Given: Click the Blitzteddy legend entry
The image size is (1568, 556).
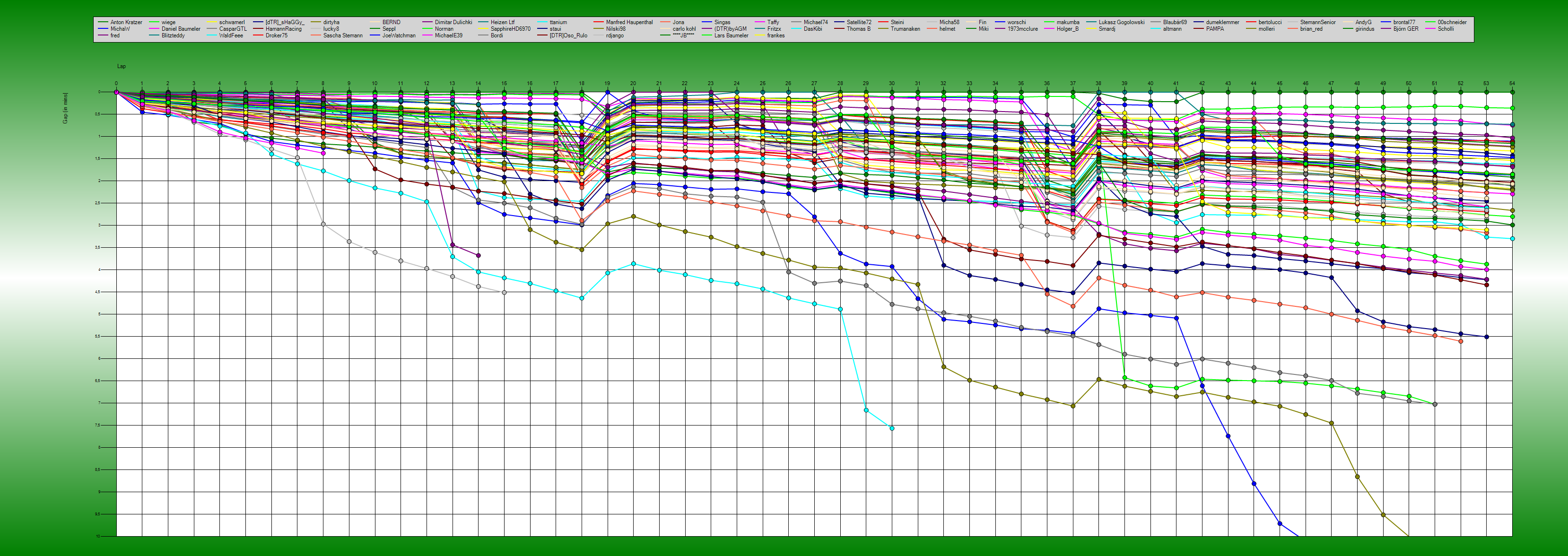Looking at the screenshot, I should point(173,36).
